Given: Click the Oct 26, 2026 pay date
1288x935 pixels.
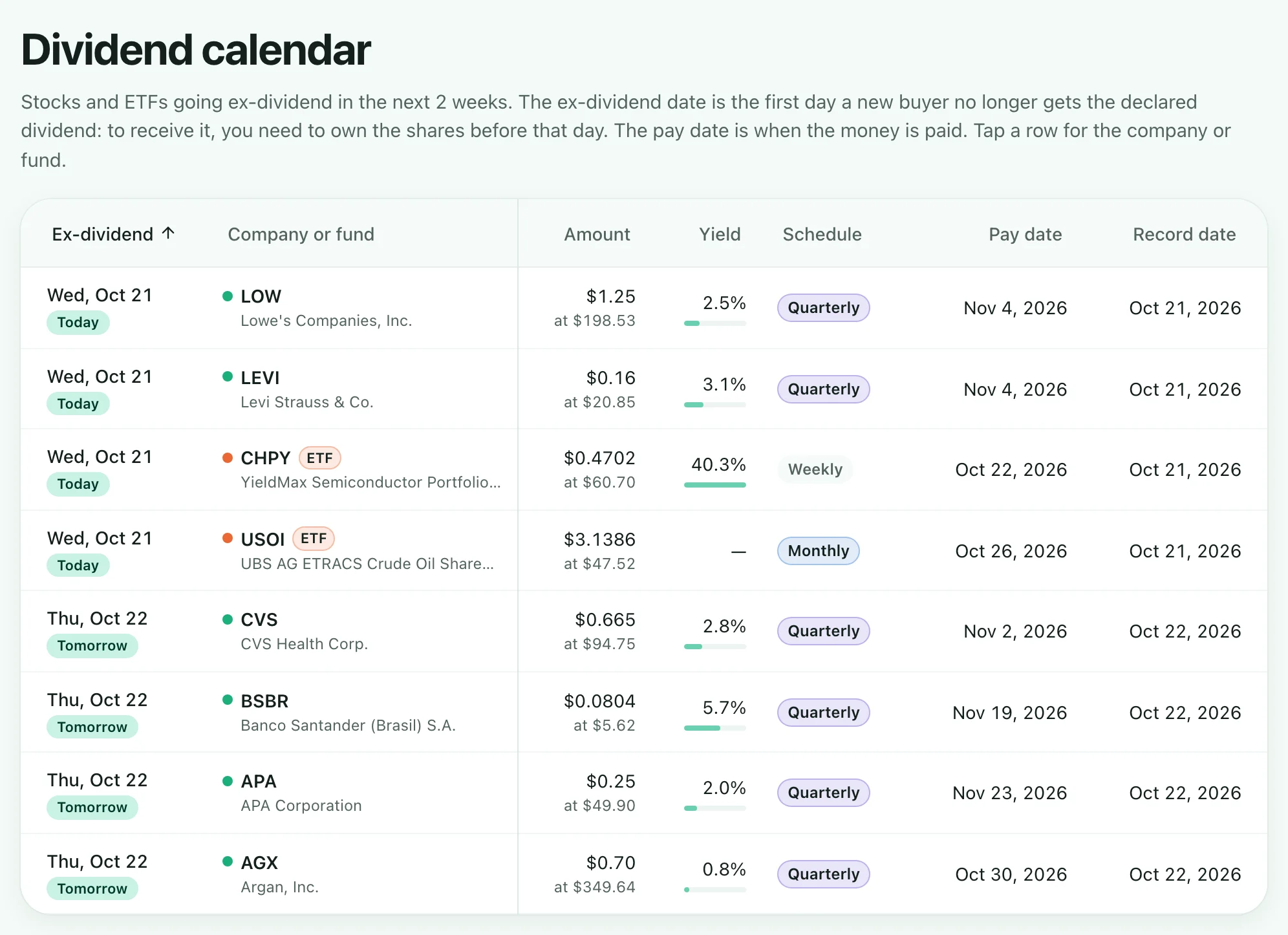Looking at the screenshot, I should point(1011,551).
